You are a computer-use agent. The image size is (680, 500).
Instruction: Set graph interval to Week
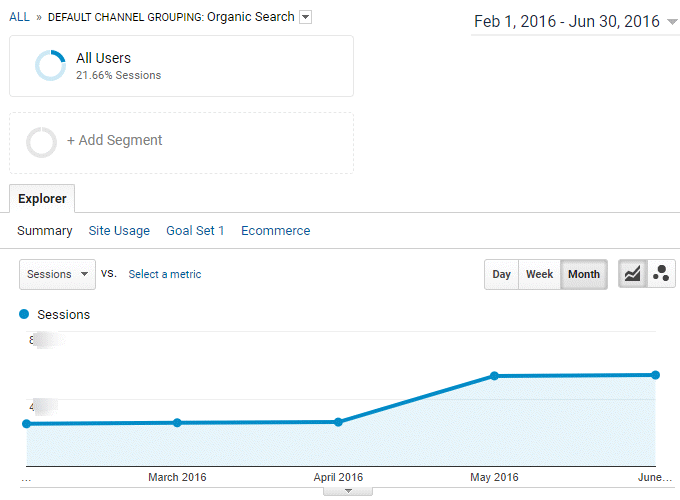(539, 274)
